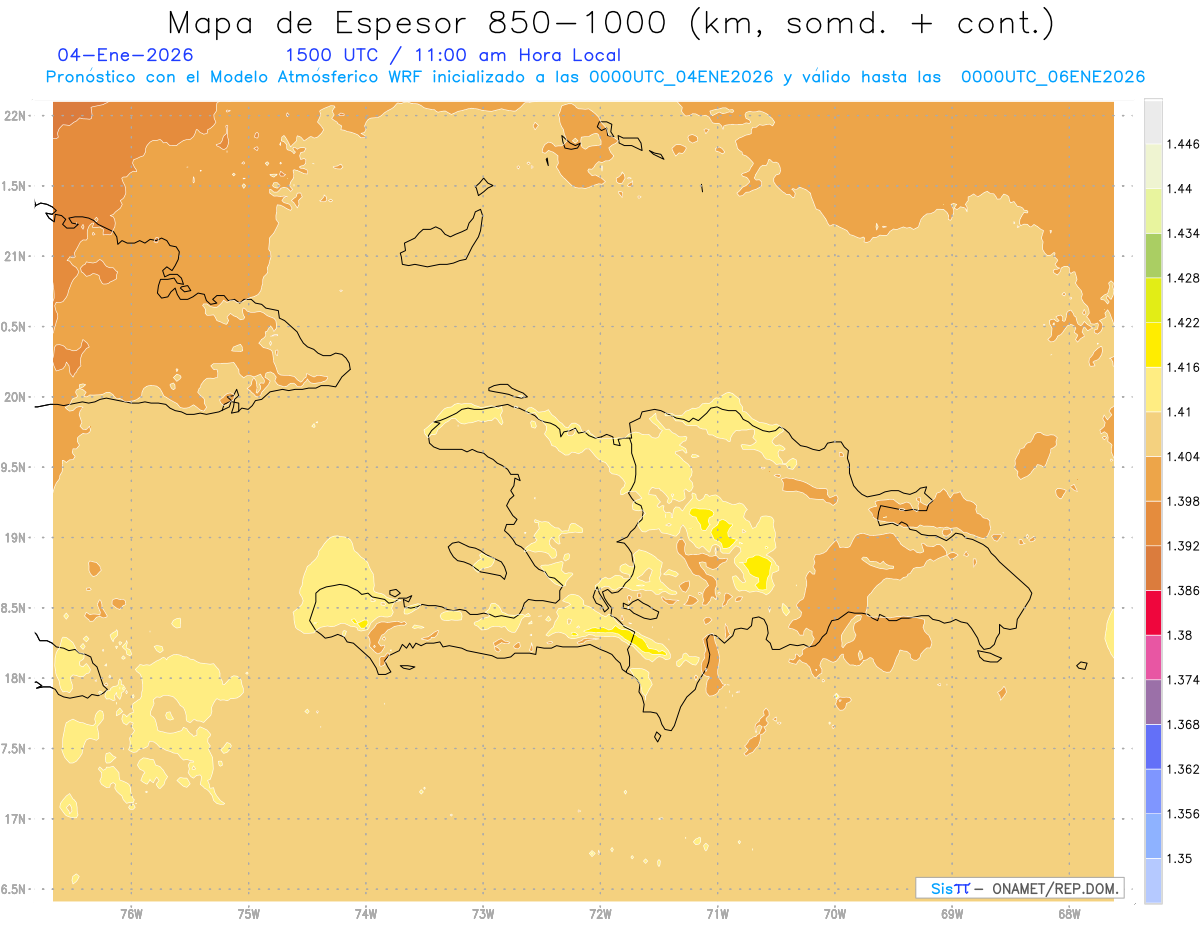This screenshot has height=927, width=1200.
Task: Pick the light blue swatch between 1.35 and 1.356
Action: point(1153,835)
